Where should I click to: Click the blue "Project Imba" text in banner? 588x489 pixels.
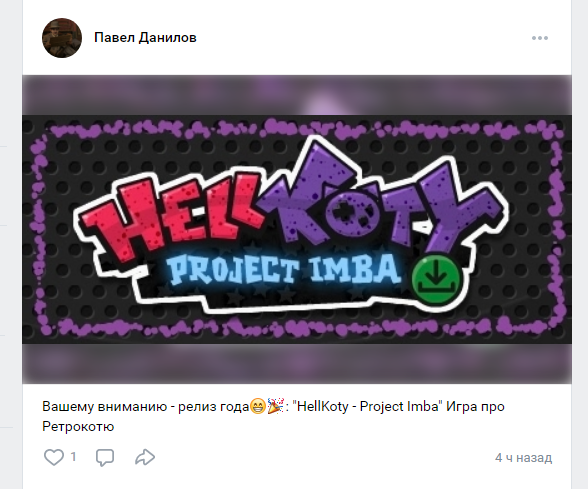(281, 269)
